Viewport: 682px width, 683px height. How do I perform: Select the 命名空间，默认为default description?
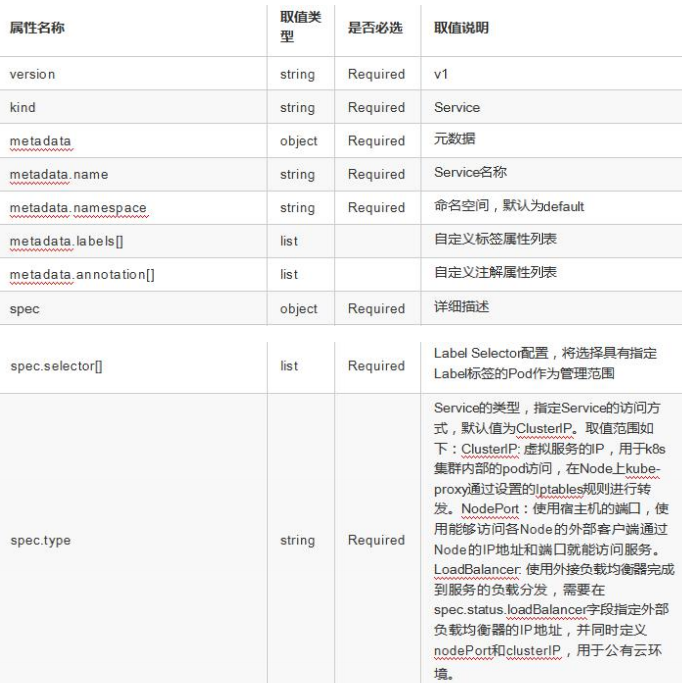(x=501, y=207)
